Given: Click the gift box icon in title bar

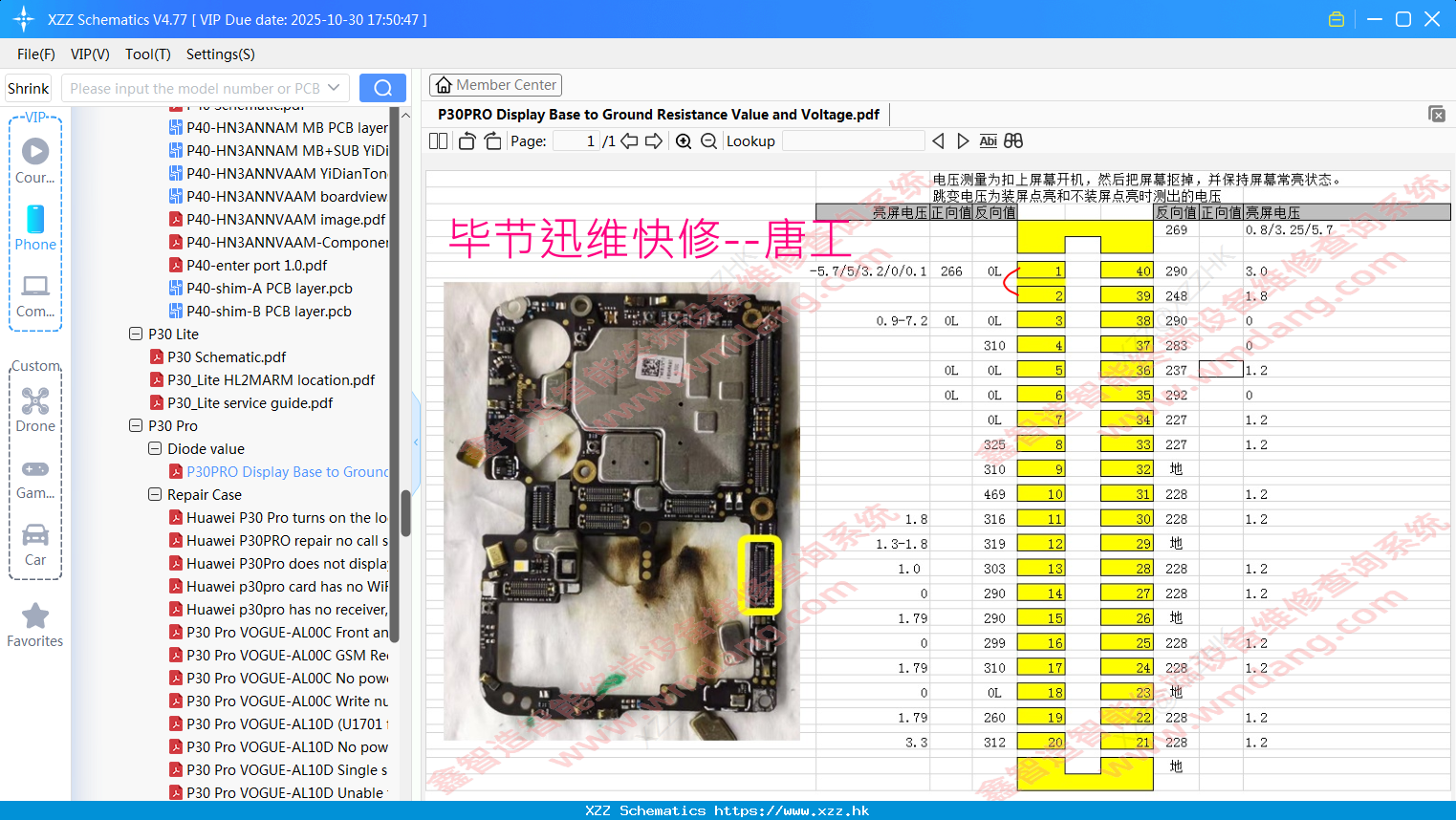Looking at the screenshot, I should coord(1336,19).
